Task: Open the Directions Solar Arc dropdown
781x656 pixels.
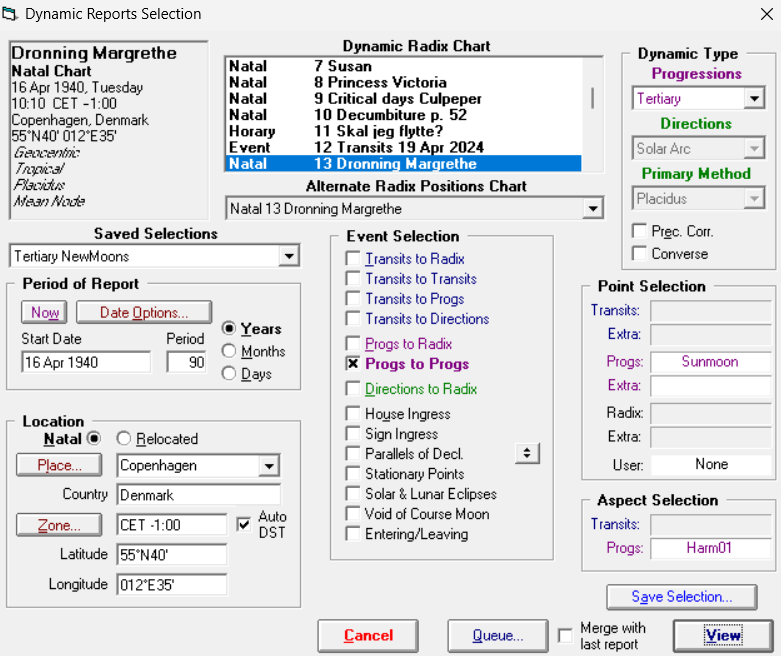Action: click(x=754, y=148)
